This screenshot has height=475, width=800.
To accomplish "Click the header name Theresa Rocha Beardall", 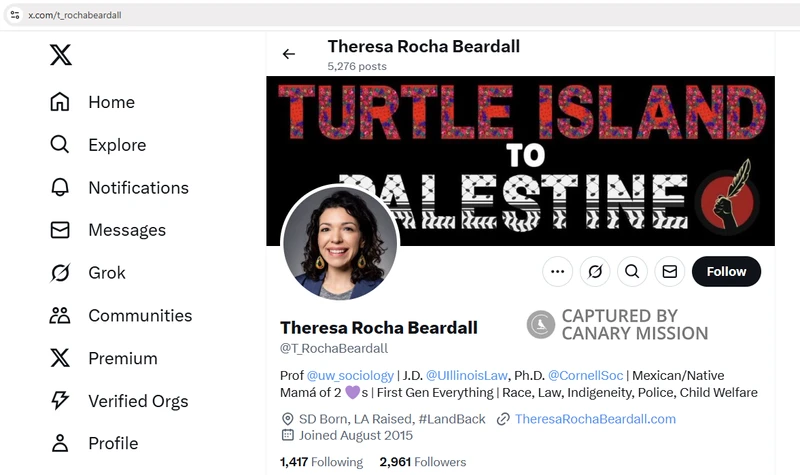I will point(423,46).
